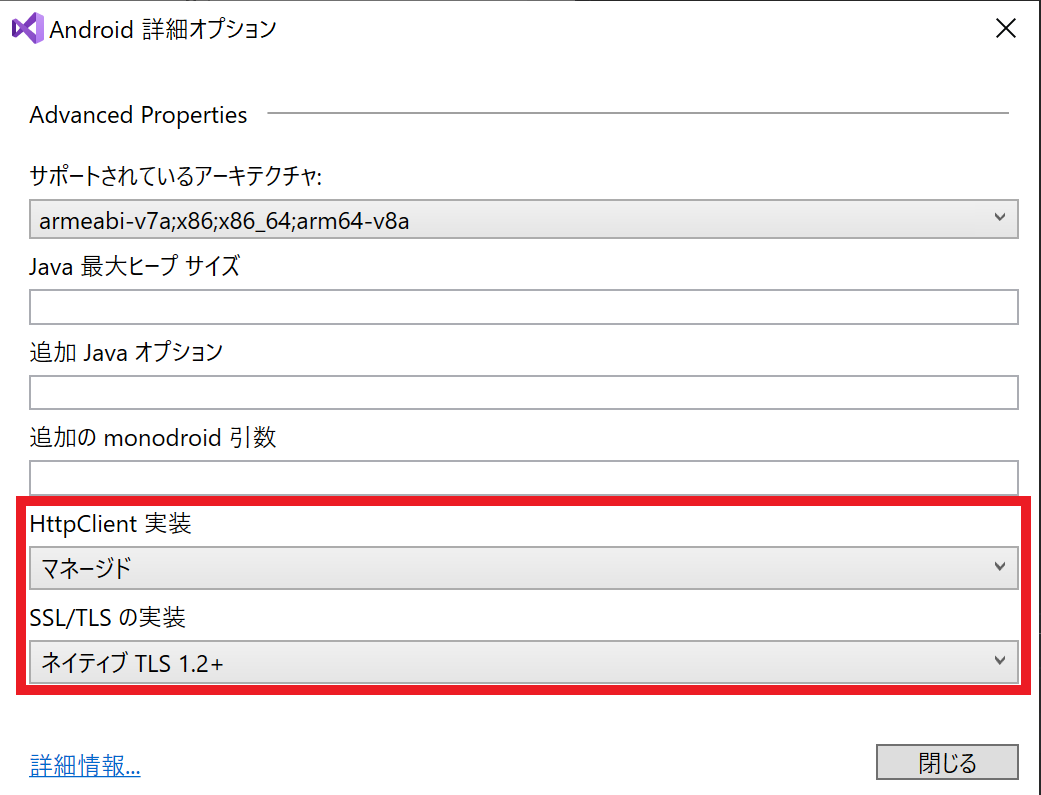The width and height of the screenshot is (1041, 795).
Task: Open the 詳細情報... link
Action: [85, 766]
